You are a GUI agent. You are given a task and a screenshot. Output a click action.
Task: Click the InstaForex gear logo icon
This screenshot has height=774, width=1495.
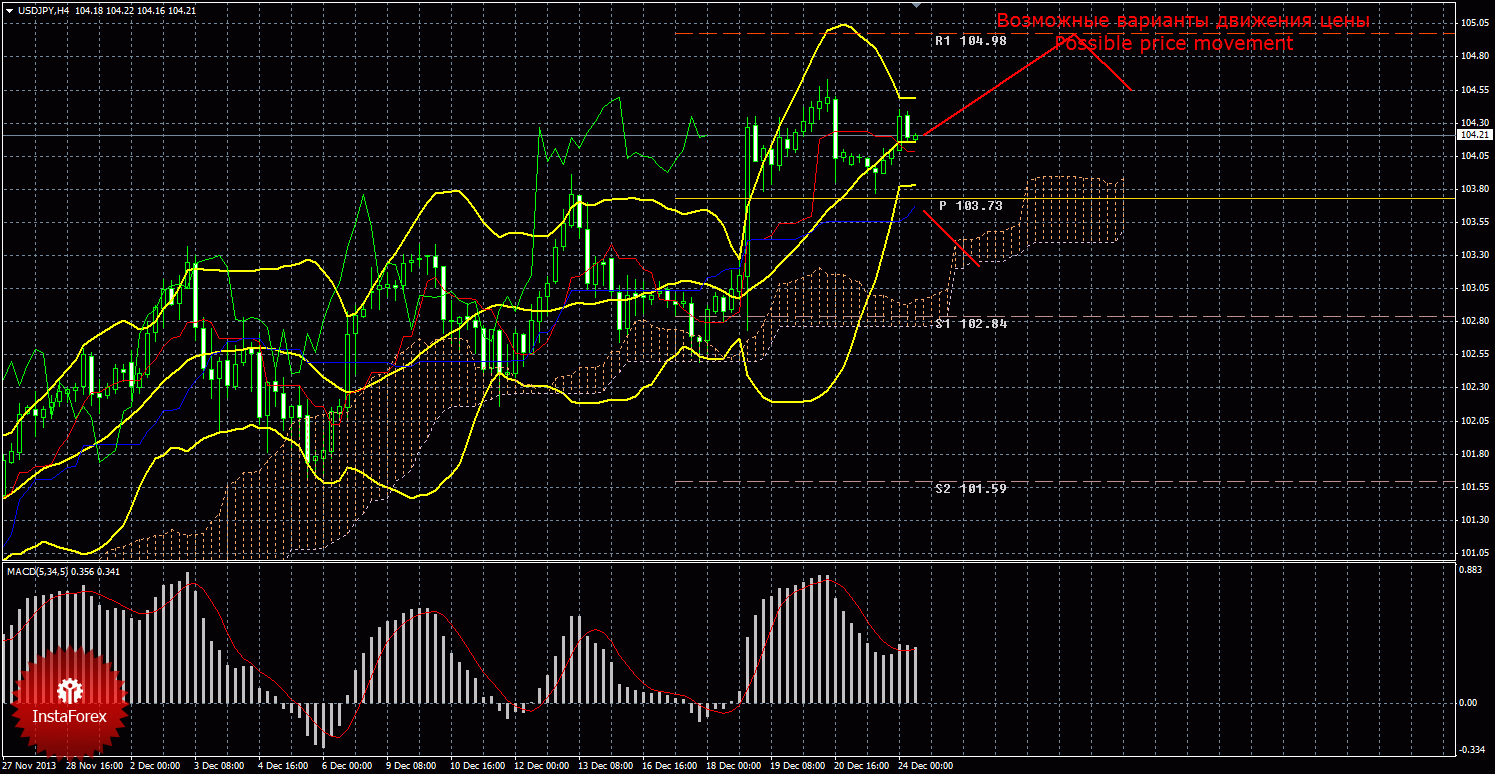coord(69,690)
